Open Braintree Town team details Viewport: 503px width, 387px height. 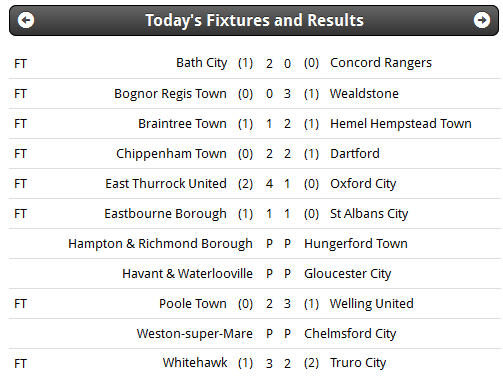pos(182,124)
